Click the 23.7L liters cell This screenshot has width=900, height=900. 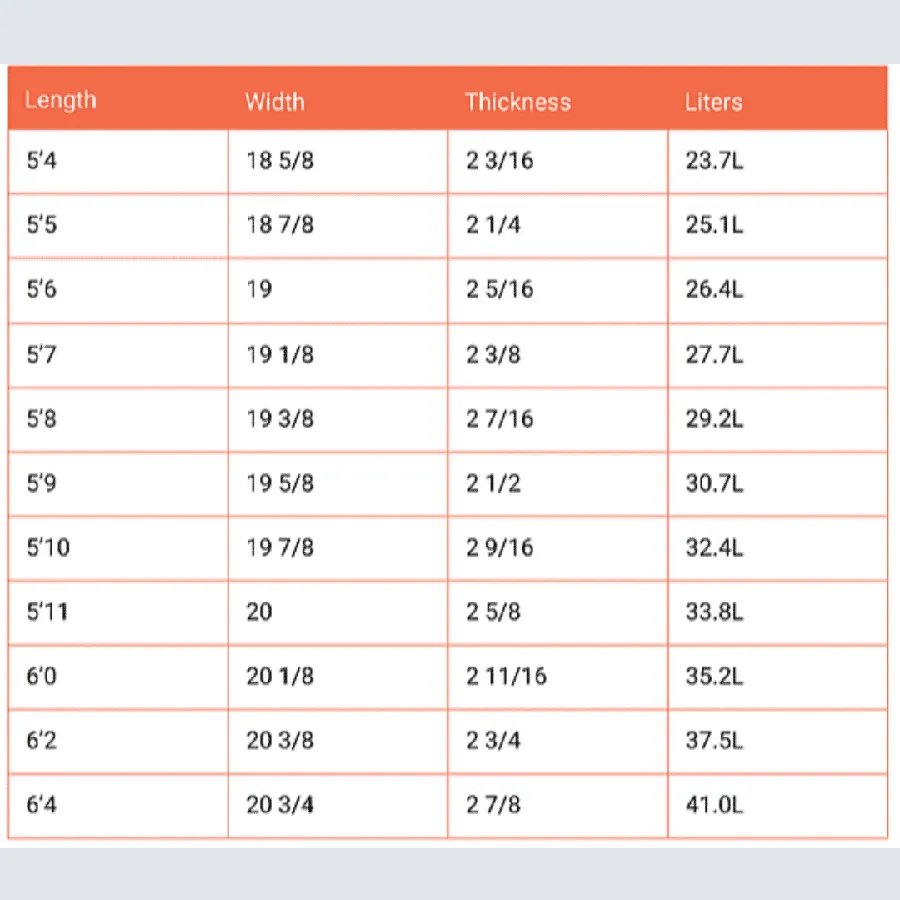tap(778, 161)
